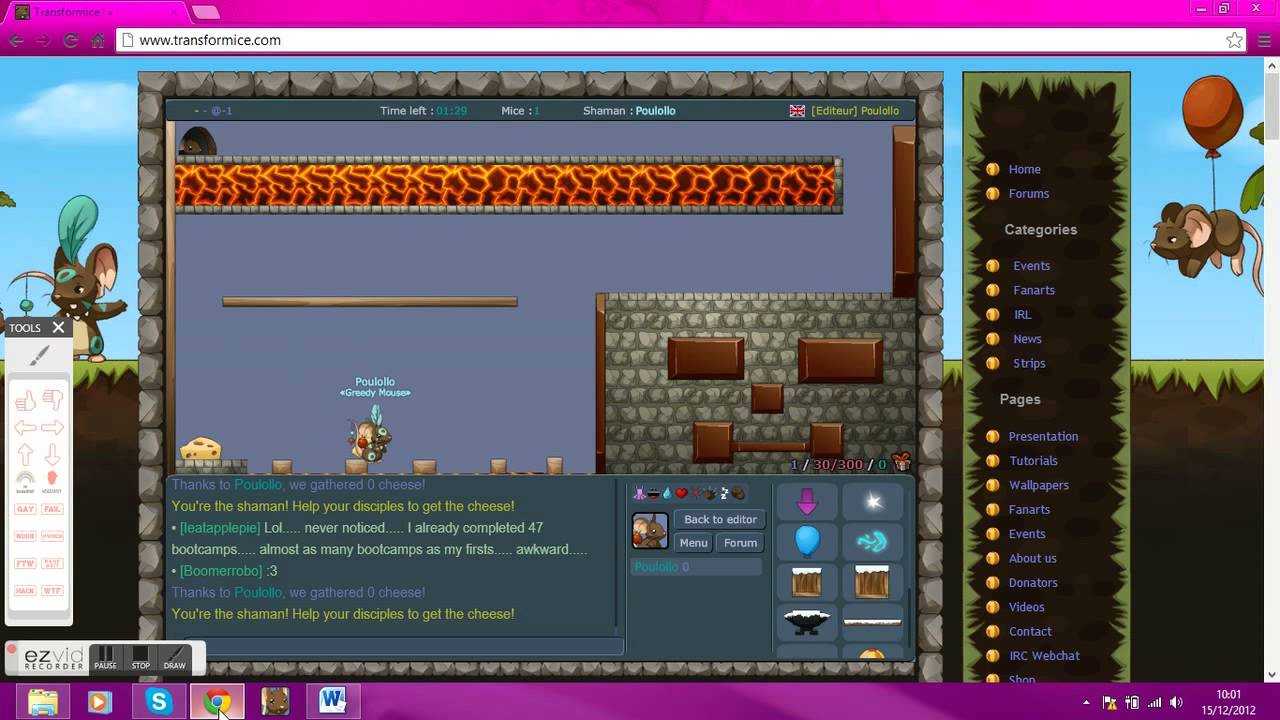1280x720 pixels.
Task: Pick the up arrow stamp
Action: click(x=25, y=455)
